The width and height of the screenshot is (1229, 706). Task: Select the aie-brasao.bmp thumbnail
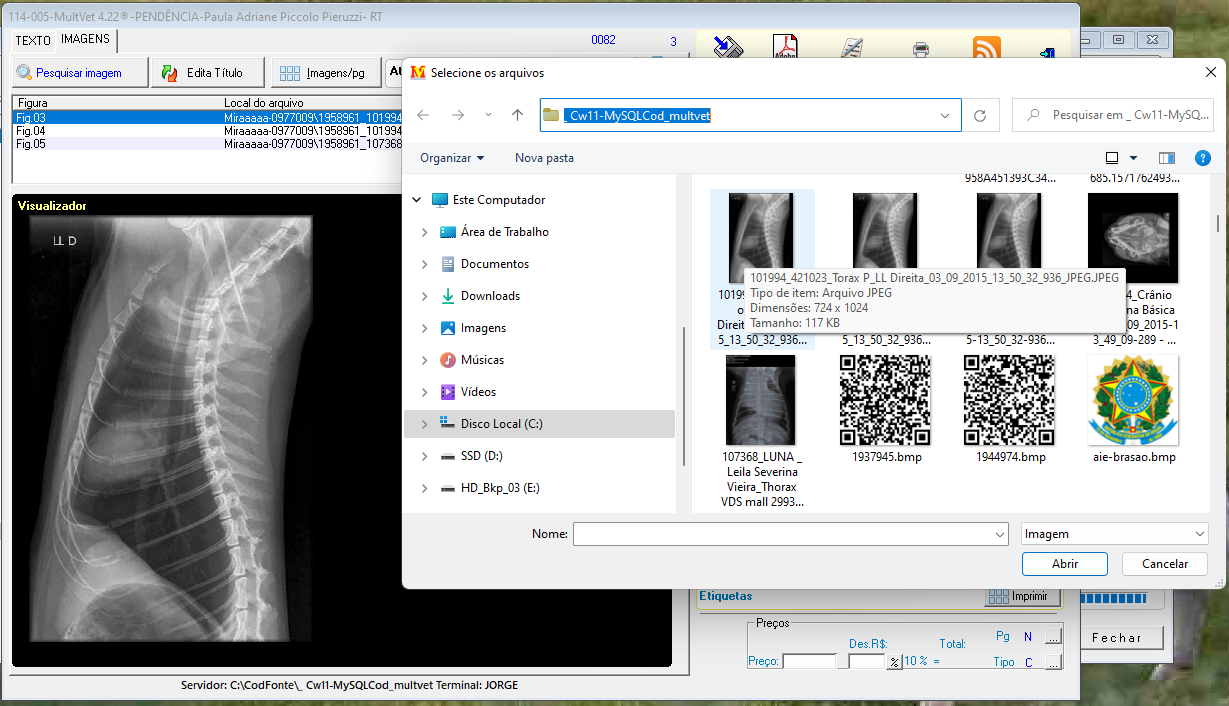[1133, 402]
